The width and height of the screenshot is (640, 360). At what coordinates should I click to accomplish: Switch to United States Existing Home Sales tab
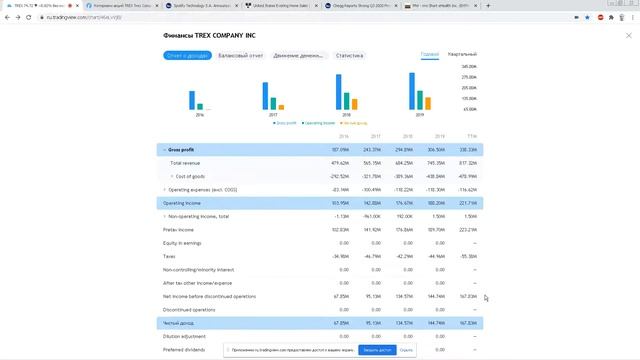point(281,6)
